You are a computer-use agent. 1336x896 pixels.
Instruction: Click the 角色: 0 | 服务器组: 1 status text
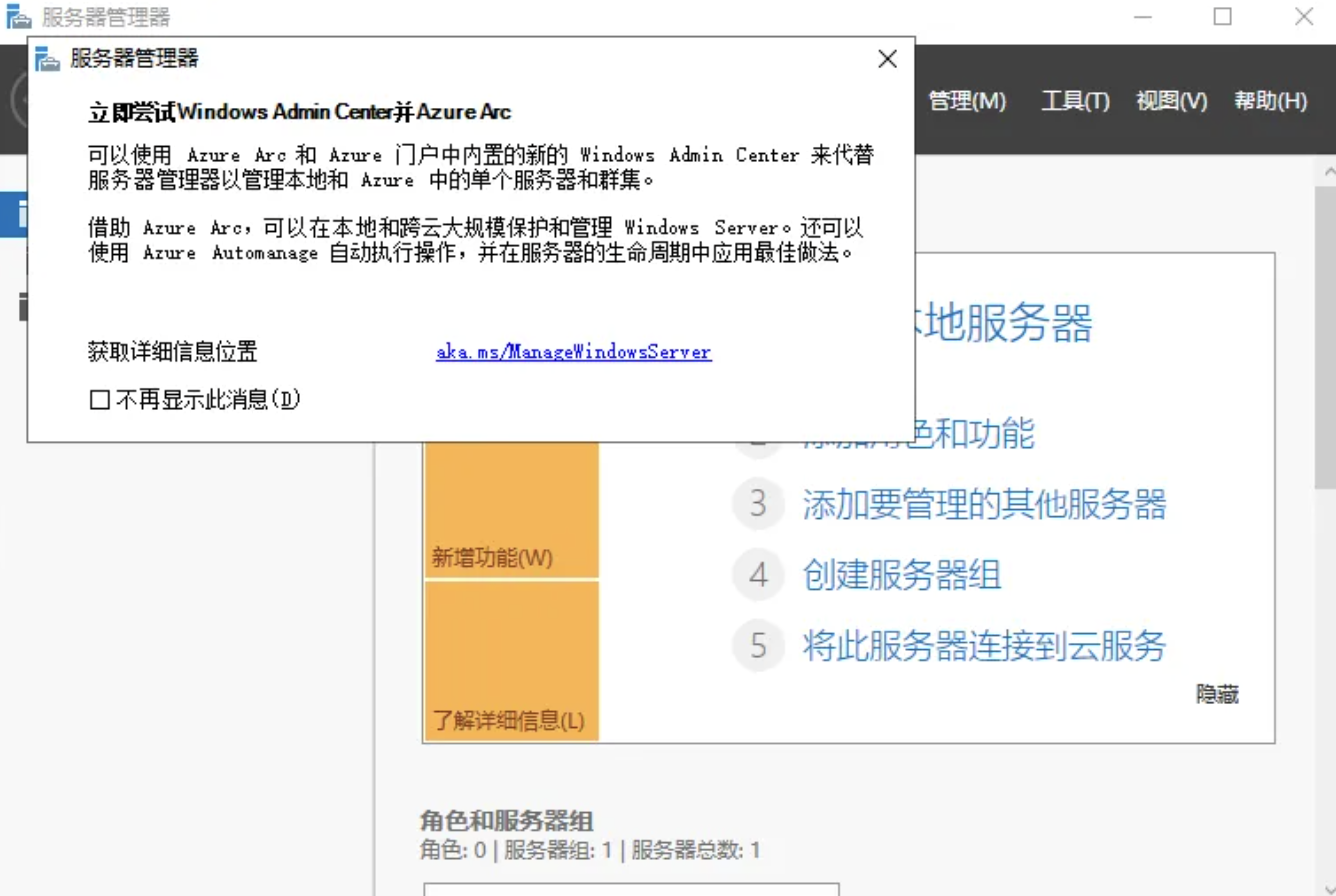click(515, 851)
